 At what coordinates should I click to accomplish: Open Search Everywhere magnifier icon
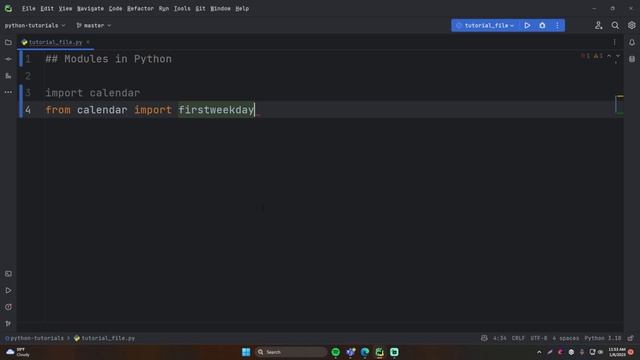point(615,25)
